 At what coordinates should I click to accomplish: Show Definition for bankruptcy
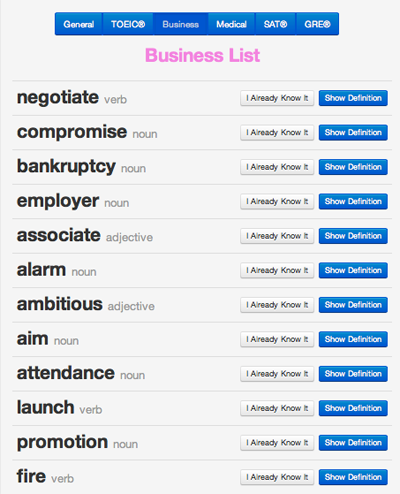point(353,167)
